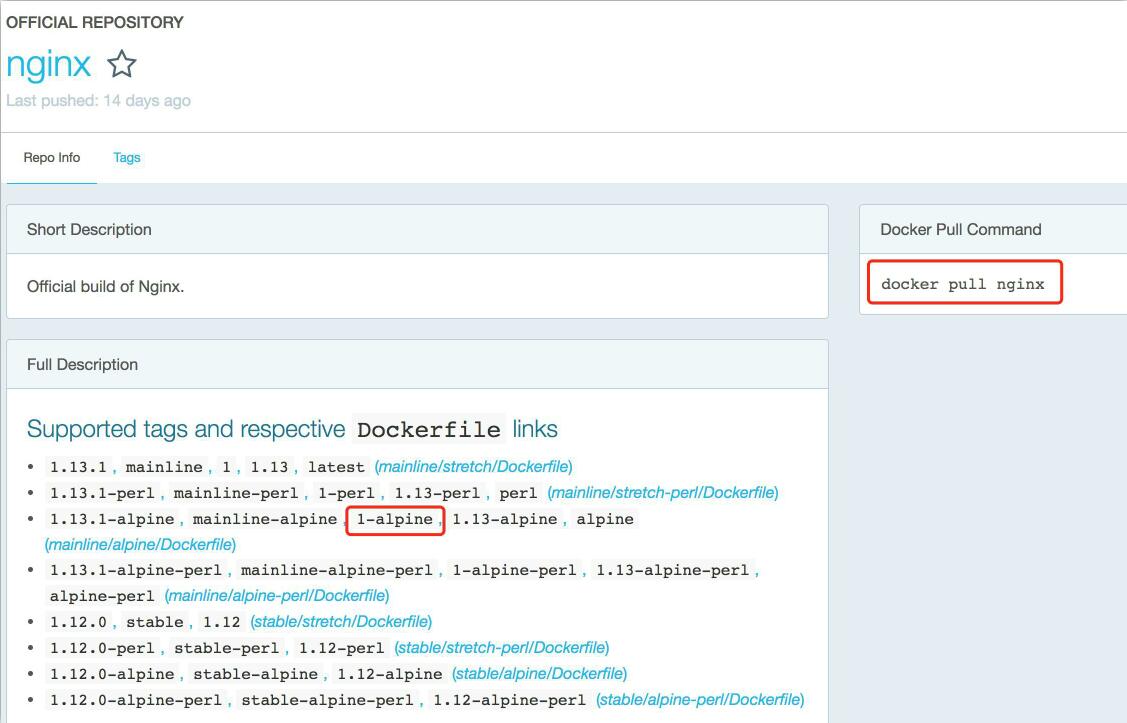Click the 1.13.1-perl tag text

[102, 493]
